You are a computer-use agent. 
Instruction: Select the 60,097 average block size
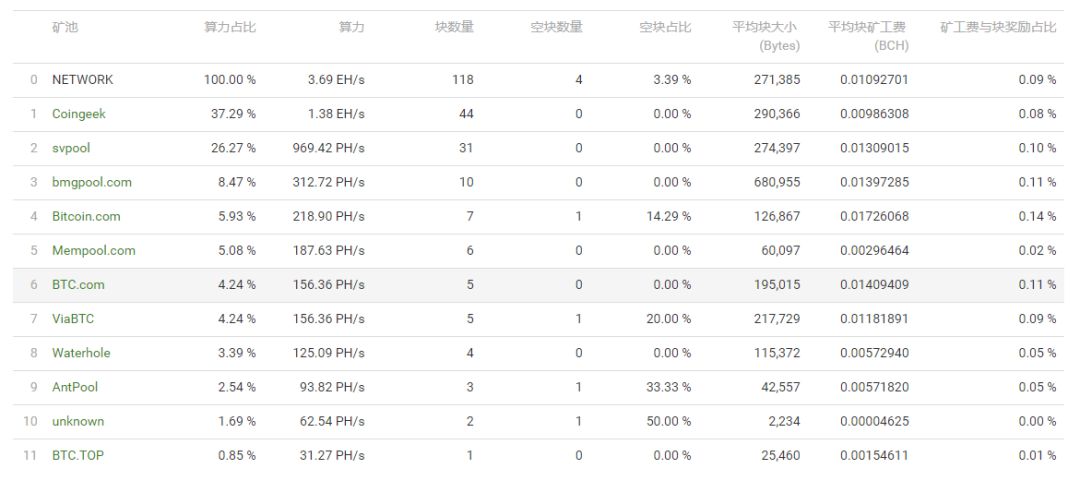pyautogui.click(x=781, y=251)
